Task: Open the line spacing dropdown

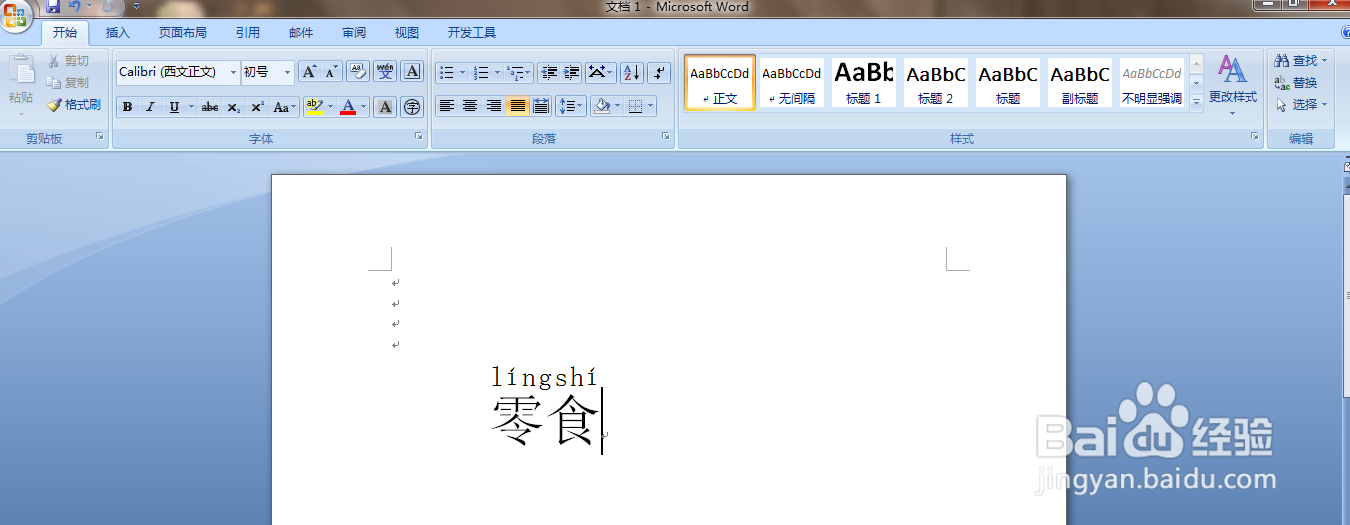Action: coord(571,106)
